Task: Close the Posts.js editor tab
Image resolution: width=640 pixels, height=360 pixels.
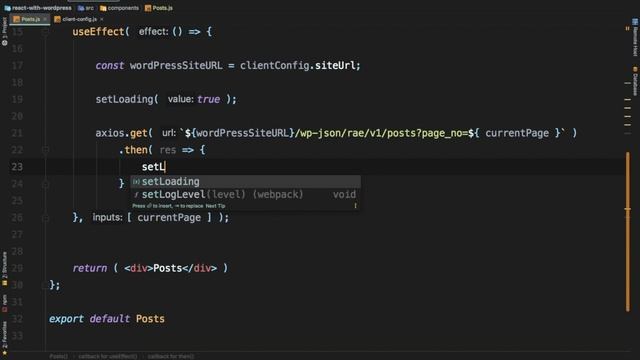Action: [x=45, y=19]
